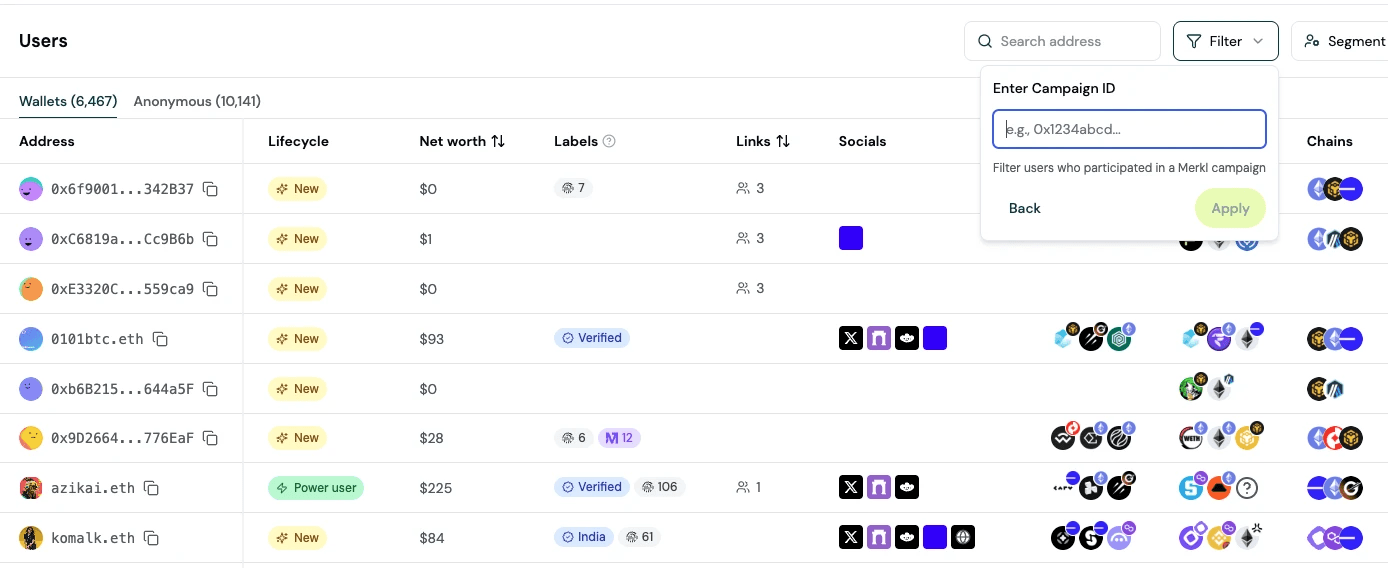The image size is (1388, 568).
Task: Sort by Links column arrows
Action: click(783, 141)
